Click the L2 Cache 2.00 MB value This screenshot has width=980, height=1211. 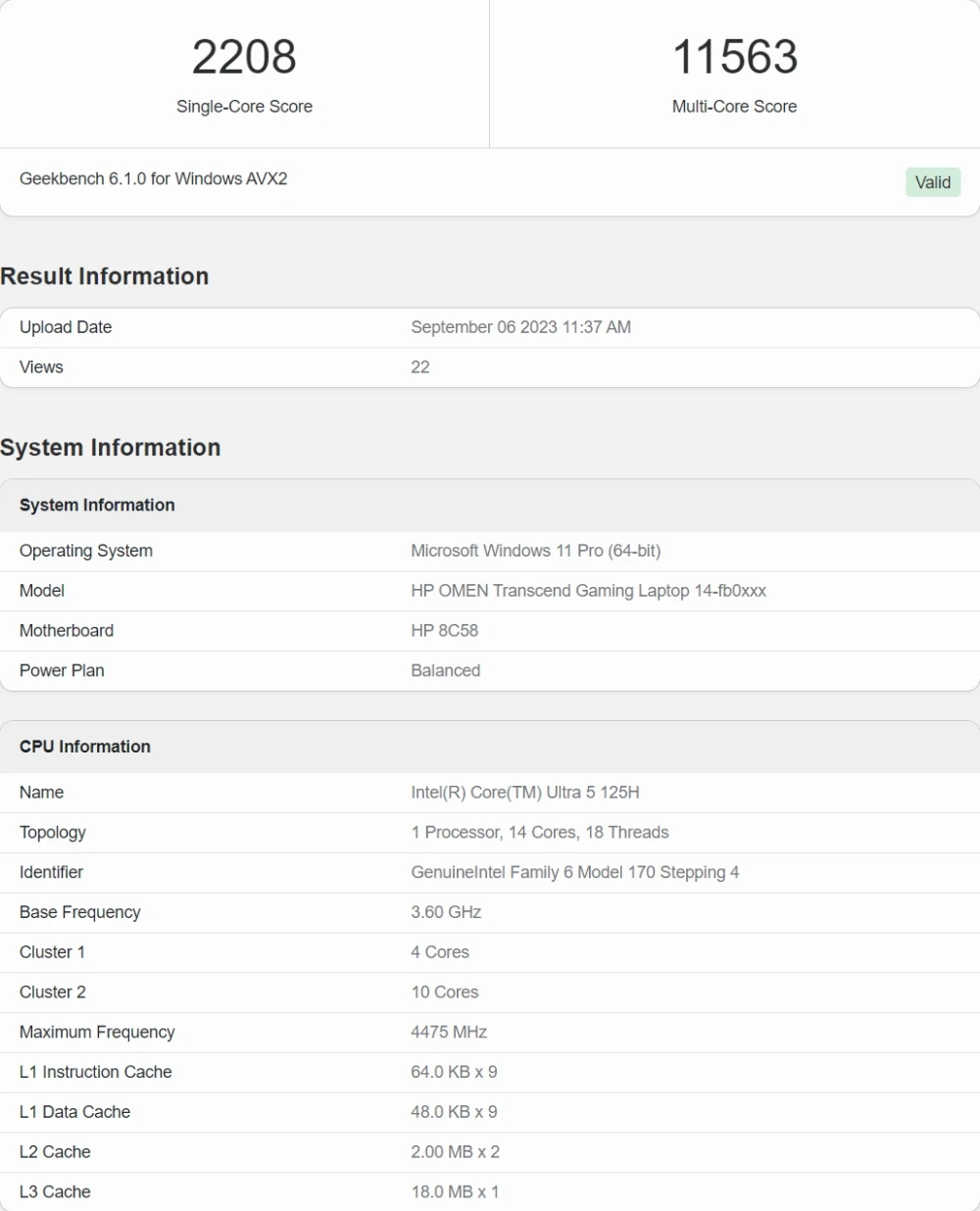(x=455, y=1152)
